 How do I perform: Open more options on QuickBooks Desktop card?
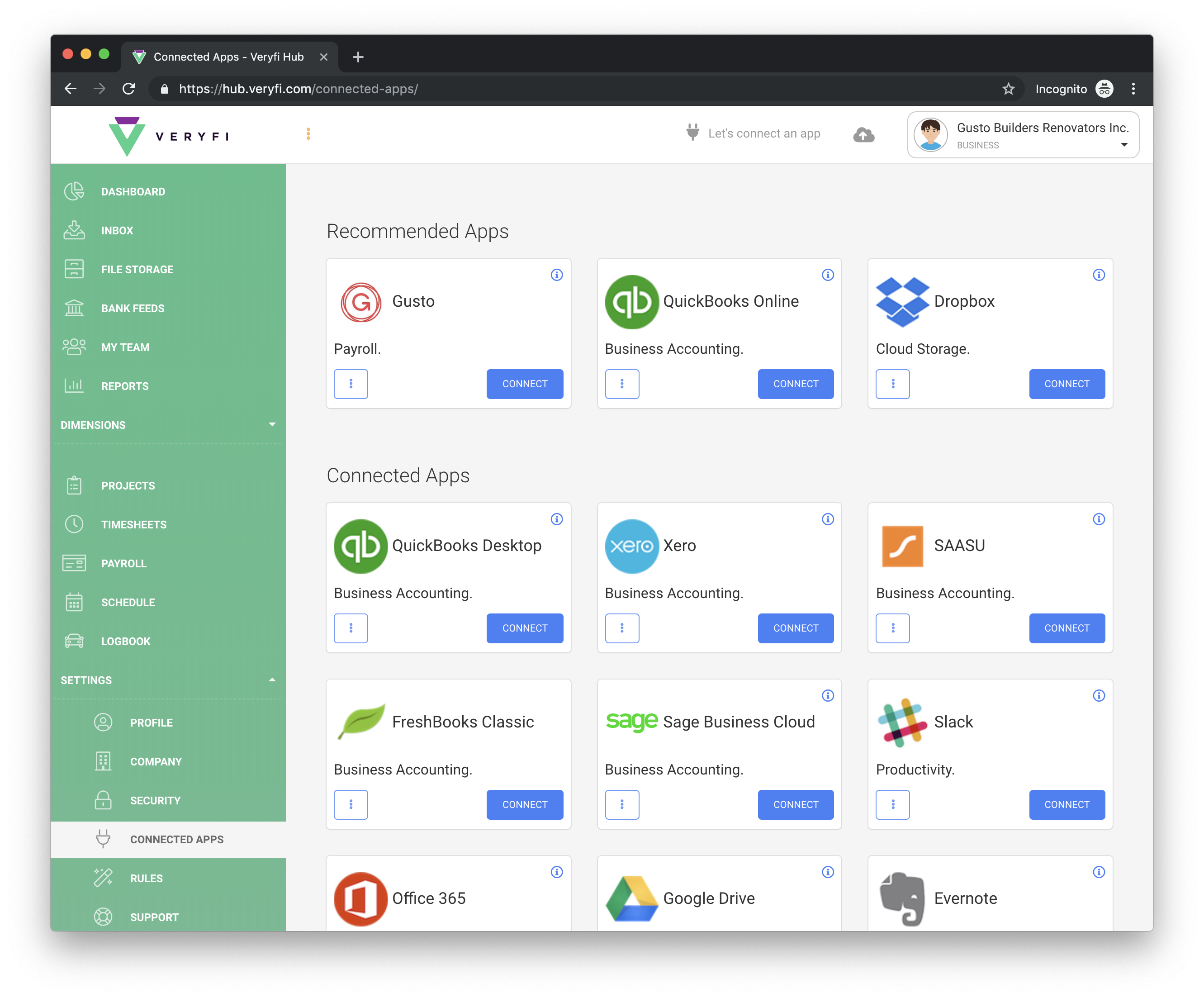point(351,628)
